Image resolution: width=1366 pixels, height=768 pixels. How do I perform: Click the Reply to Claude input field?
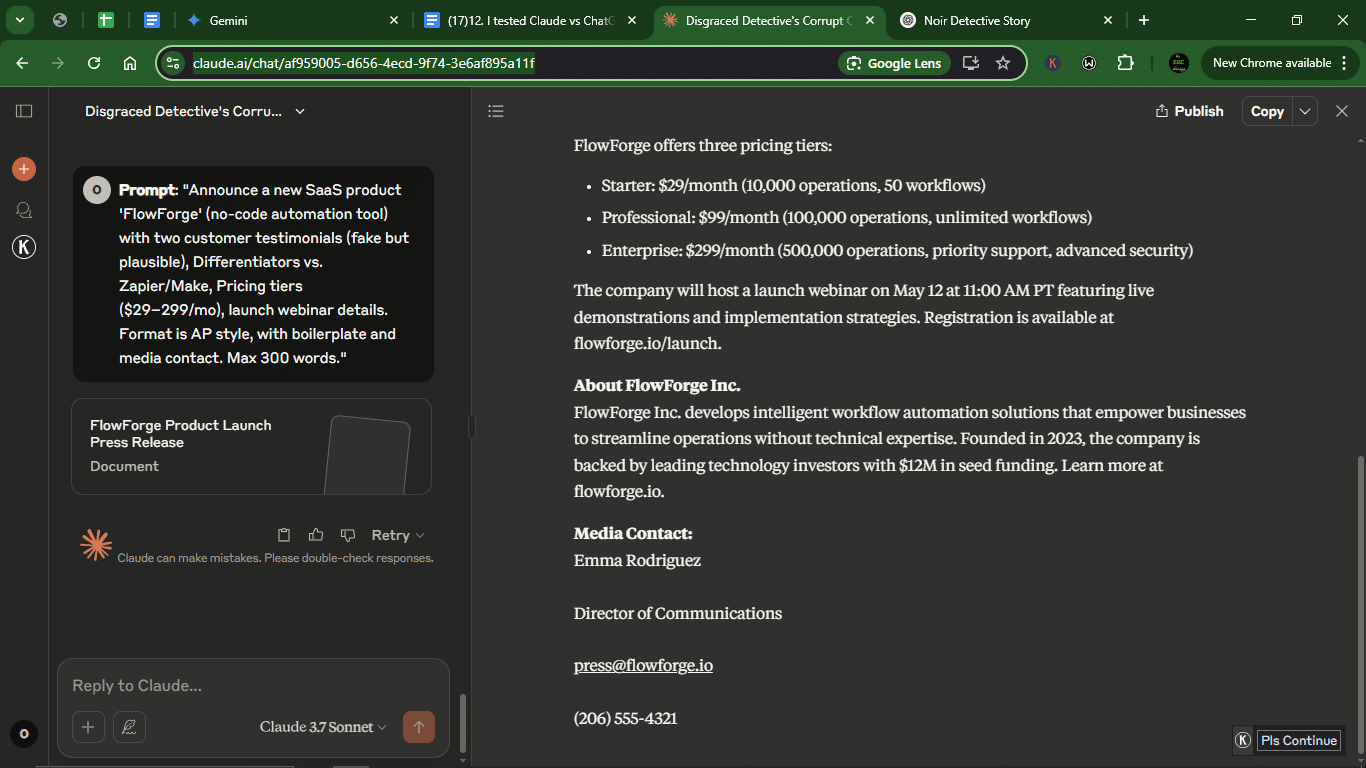(x=253, y=686)
